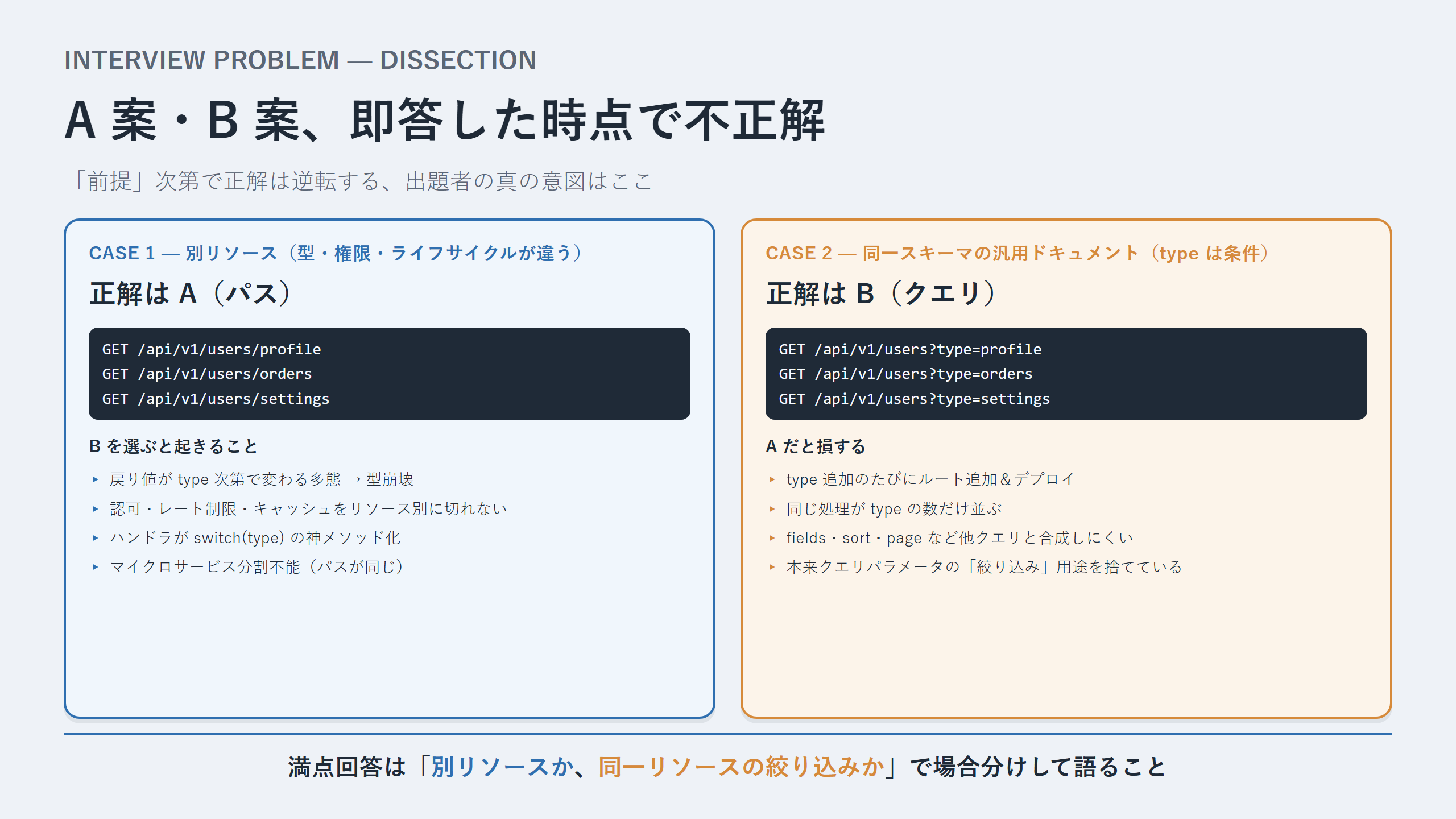Viewport: 1456px width, 819px height.
Task: Select code line 'GET /api/v1/users?type=profile'
Action: pyautogui.click(x=910, y=349)
